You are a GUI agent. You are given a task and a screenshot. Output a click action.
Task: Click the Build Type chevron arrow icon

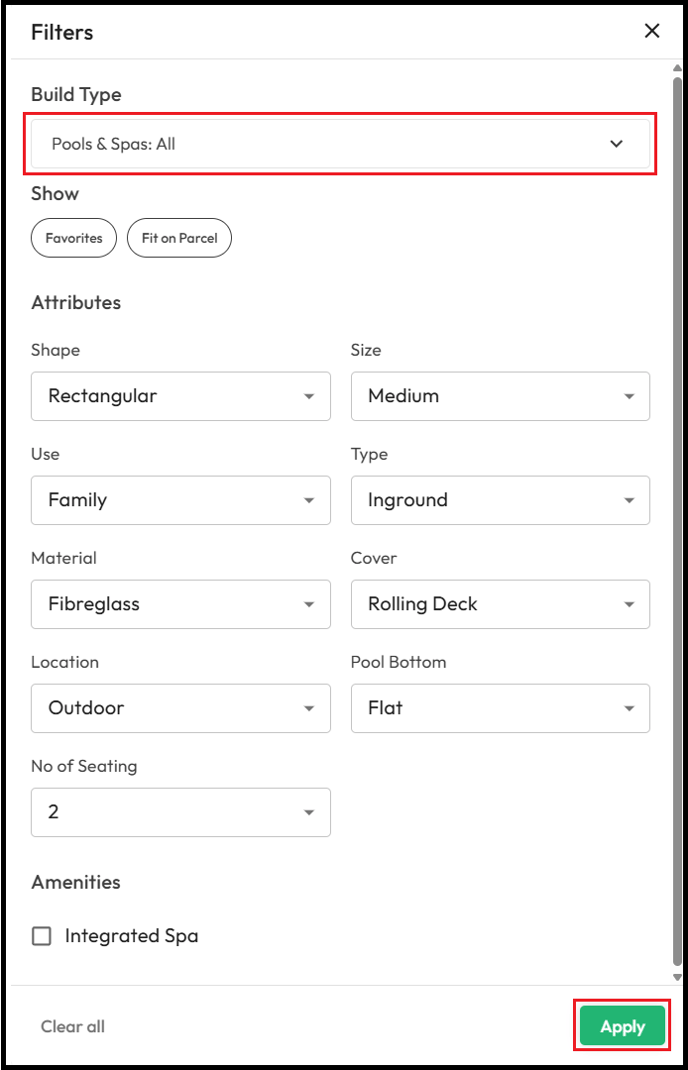pos(616,144)
